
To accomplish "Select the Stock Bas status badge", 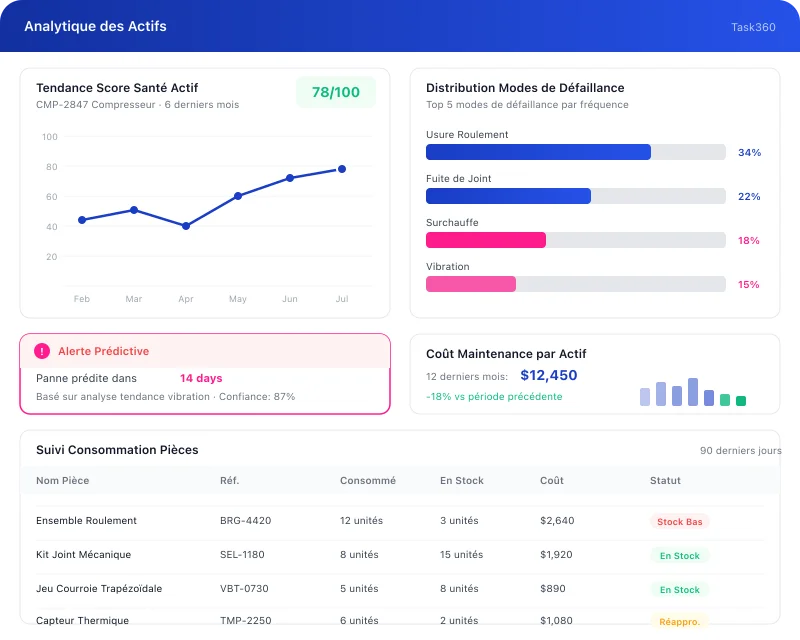I will [x=679, y=522].
